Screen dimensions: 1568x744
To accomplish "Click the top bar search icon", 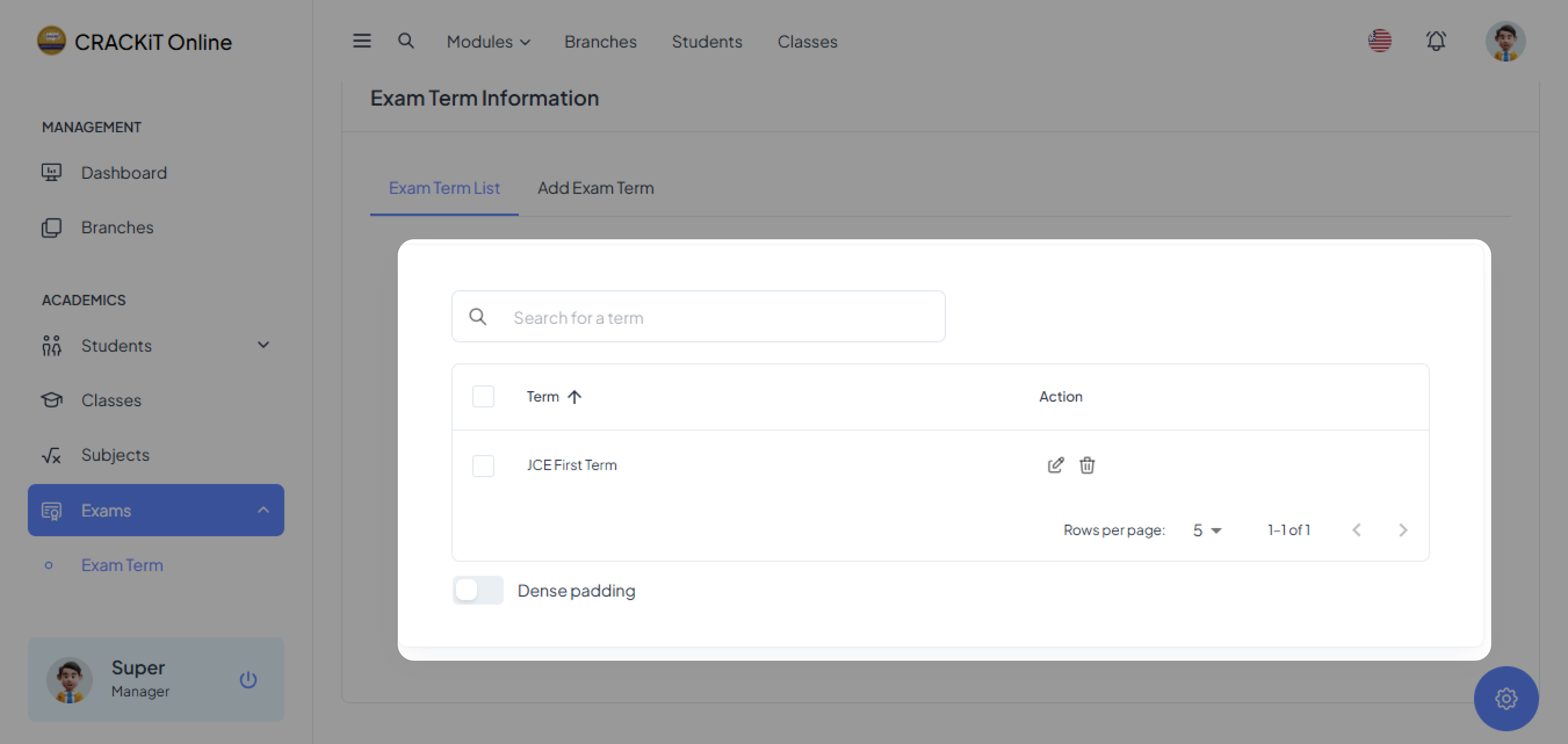I will point(405,41).
